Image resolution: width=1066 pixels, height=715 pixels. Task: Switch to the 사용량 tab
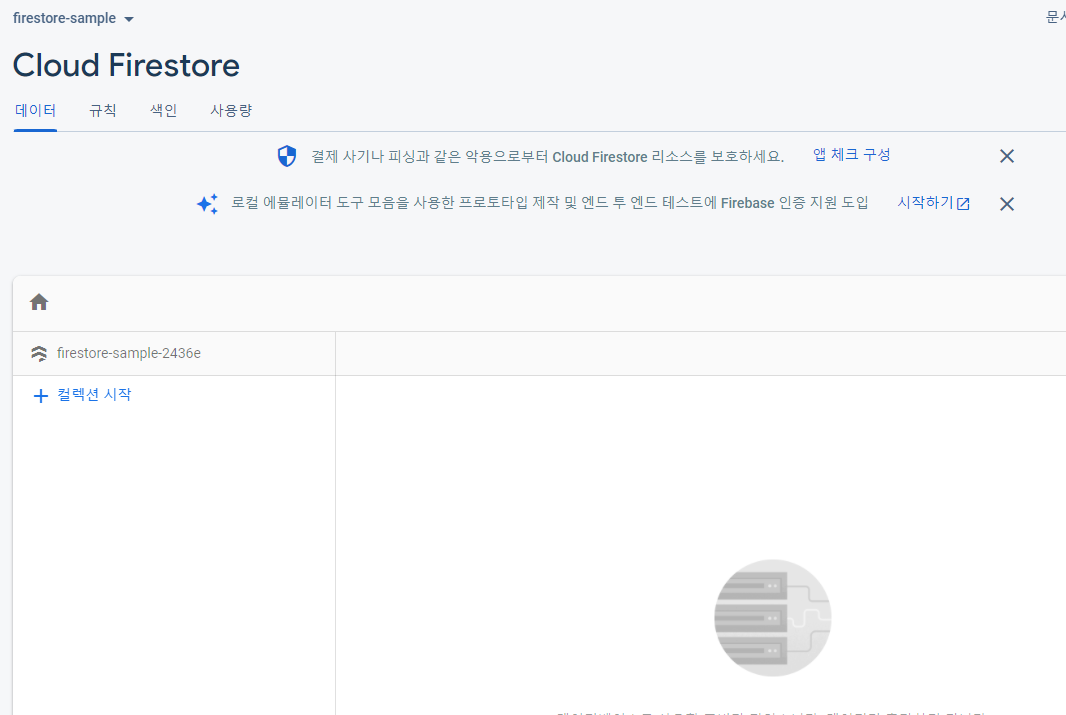point(231,111)
